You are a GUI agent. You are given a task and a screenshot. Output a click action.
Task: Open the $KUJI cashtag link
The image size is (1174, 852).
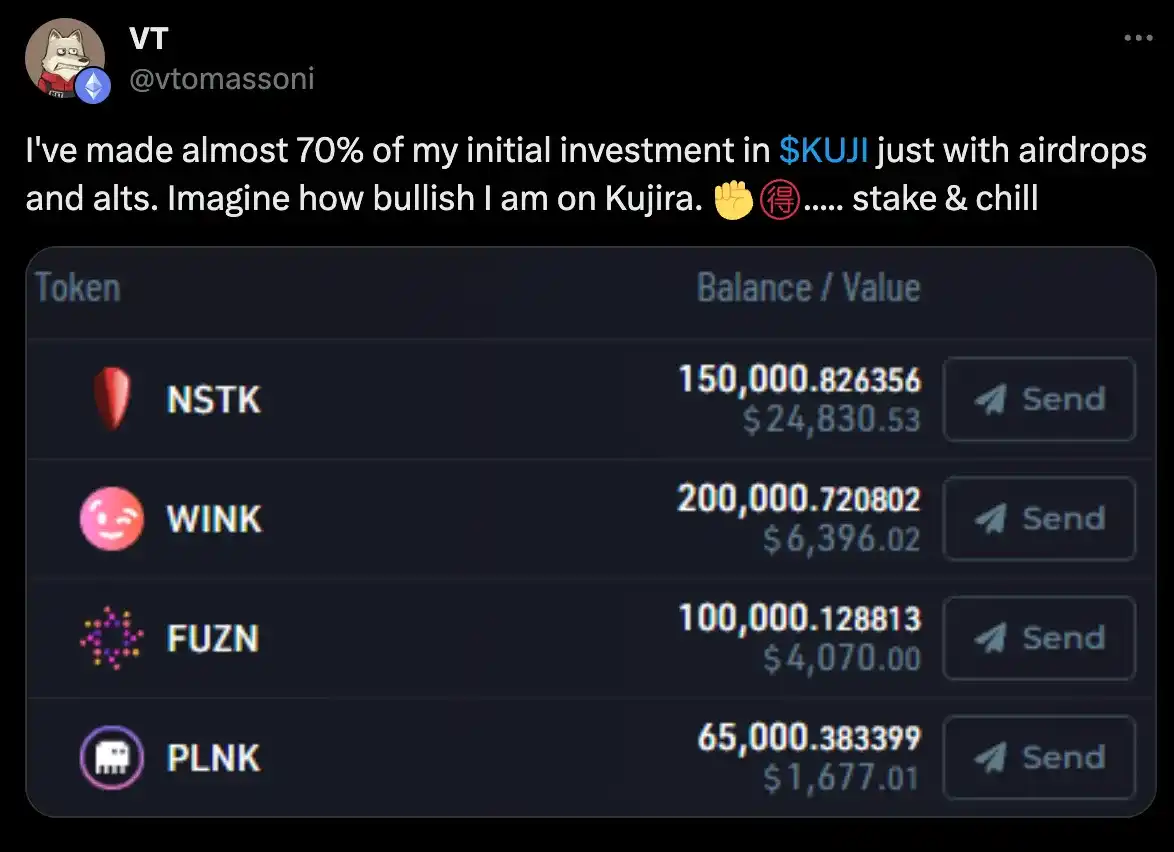tap(823, 151)
